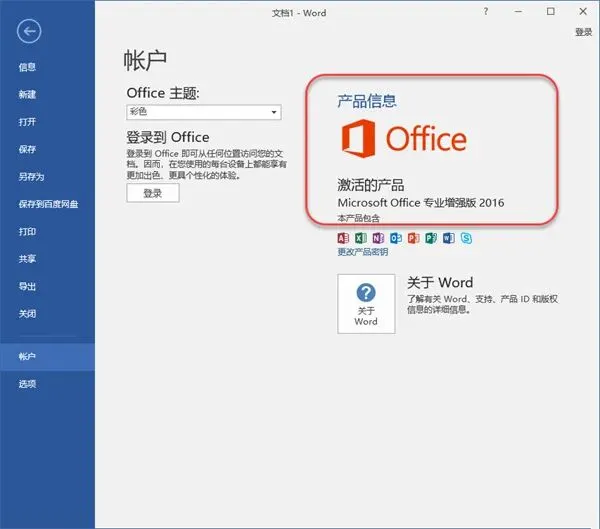Click the 关于 Word heading text
Screen dimensions: 600x529
click(440, 282)
